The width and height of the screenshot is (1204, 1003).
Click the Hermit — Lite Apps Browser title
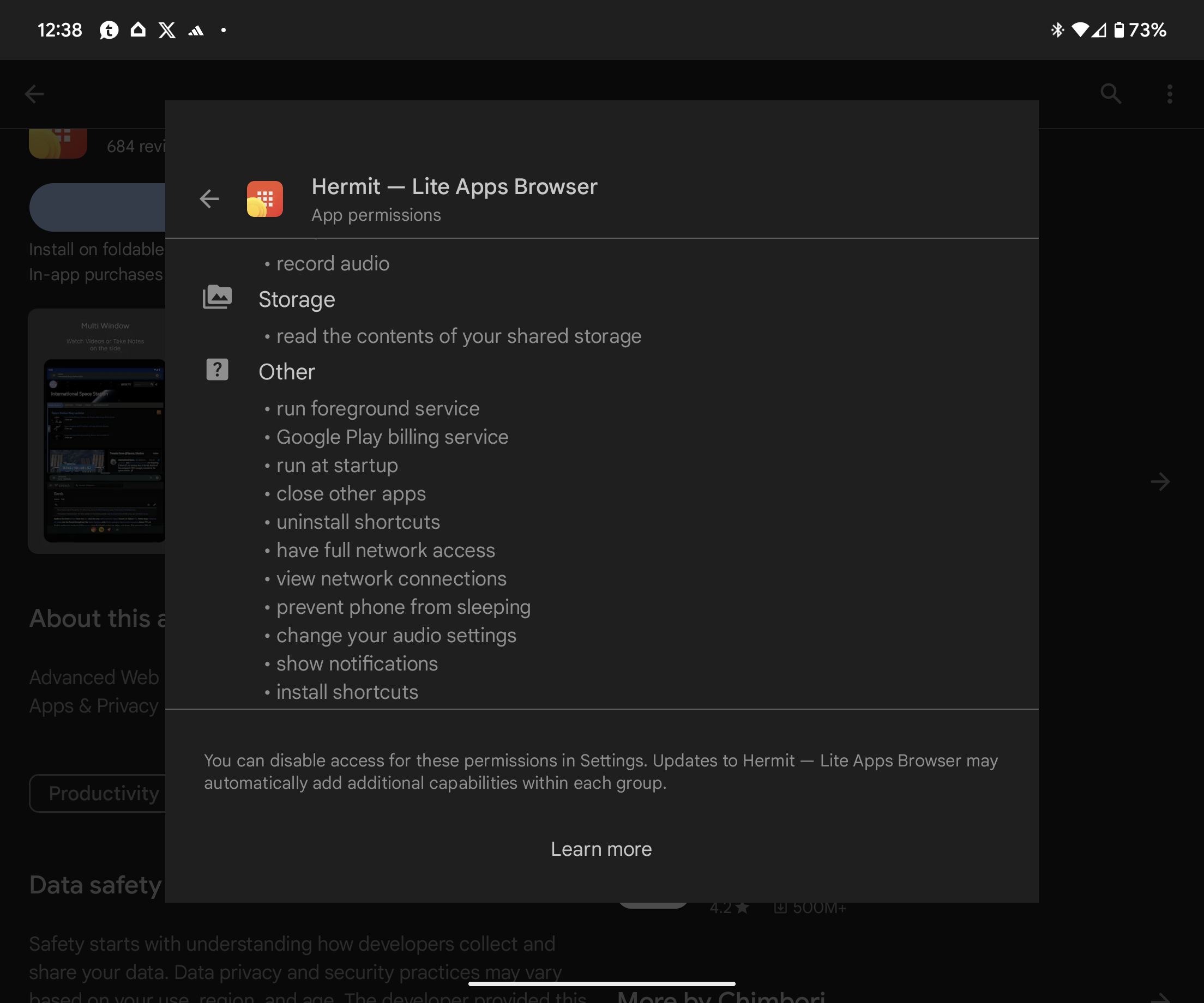(x=454, y=187)
